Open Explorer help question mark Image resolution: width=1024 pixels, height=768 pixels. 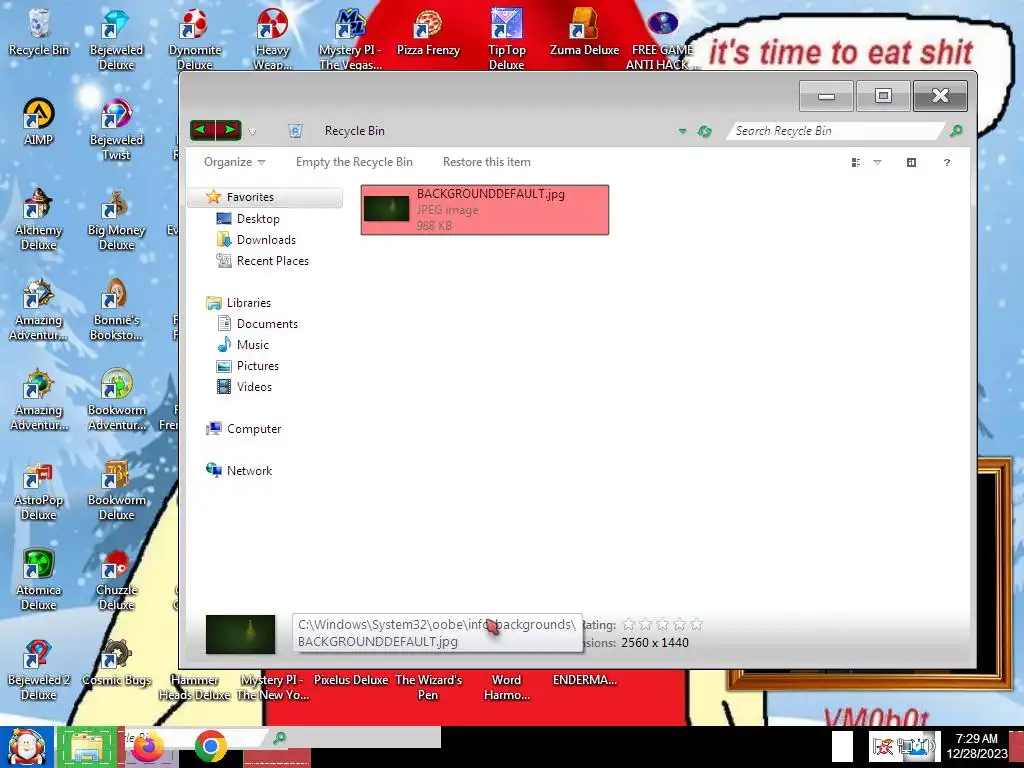tap(947, 163)
